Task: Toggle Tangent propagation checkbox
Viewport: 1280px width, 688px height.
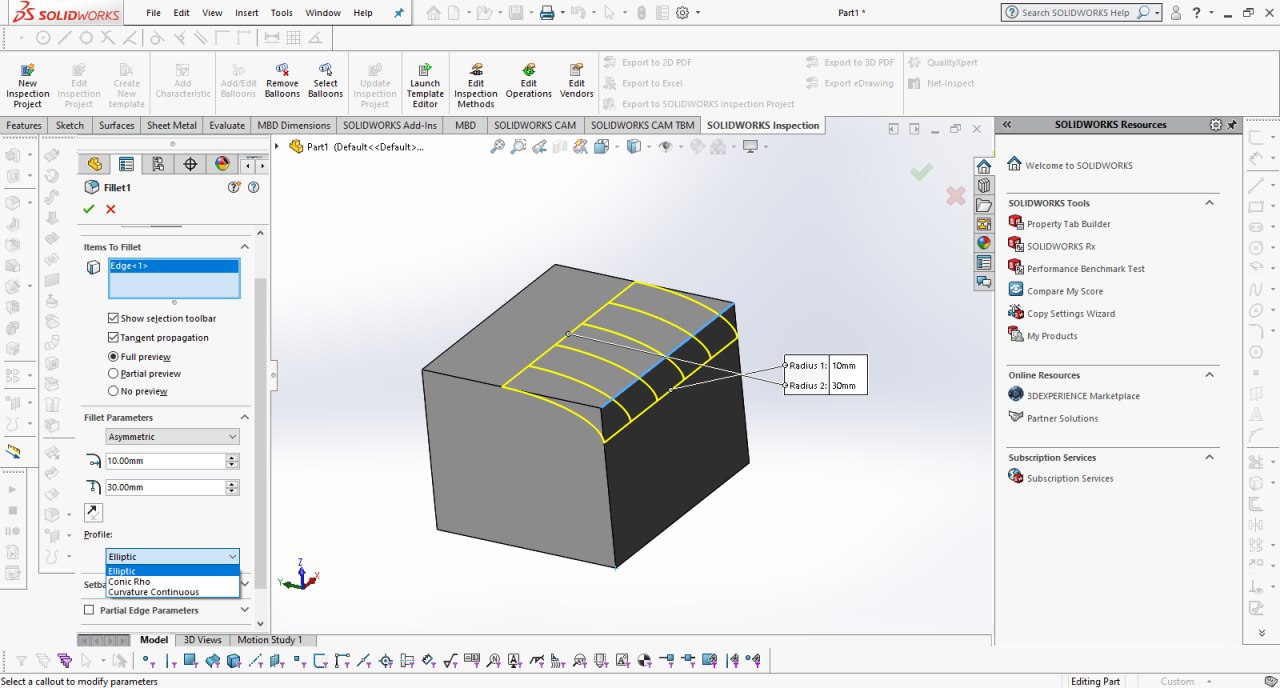Action: [113, 338]
